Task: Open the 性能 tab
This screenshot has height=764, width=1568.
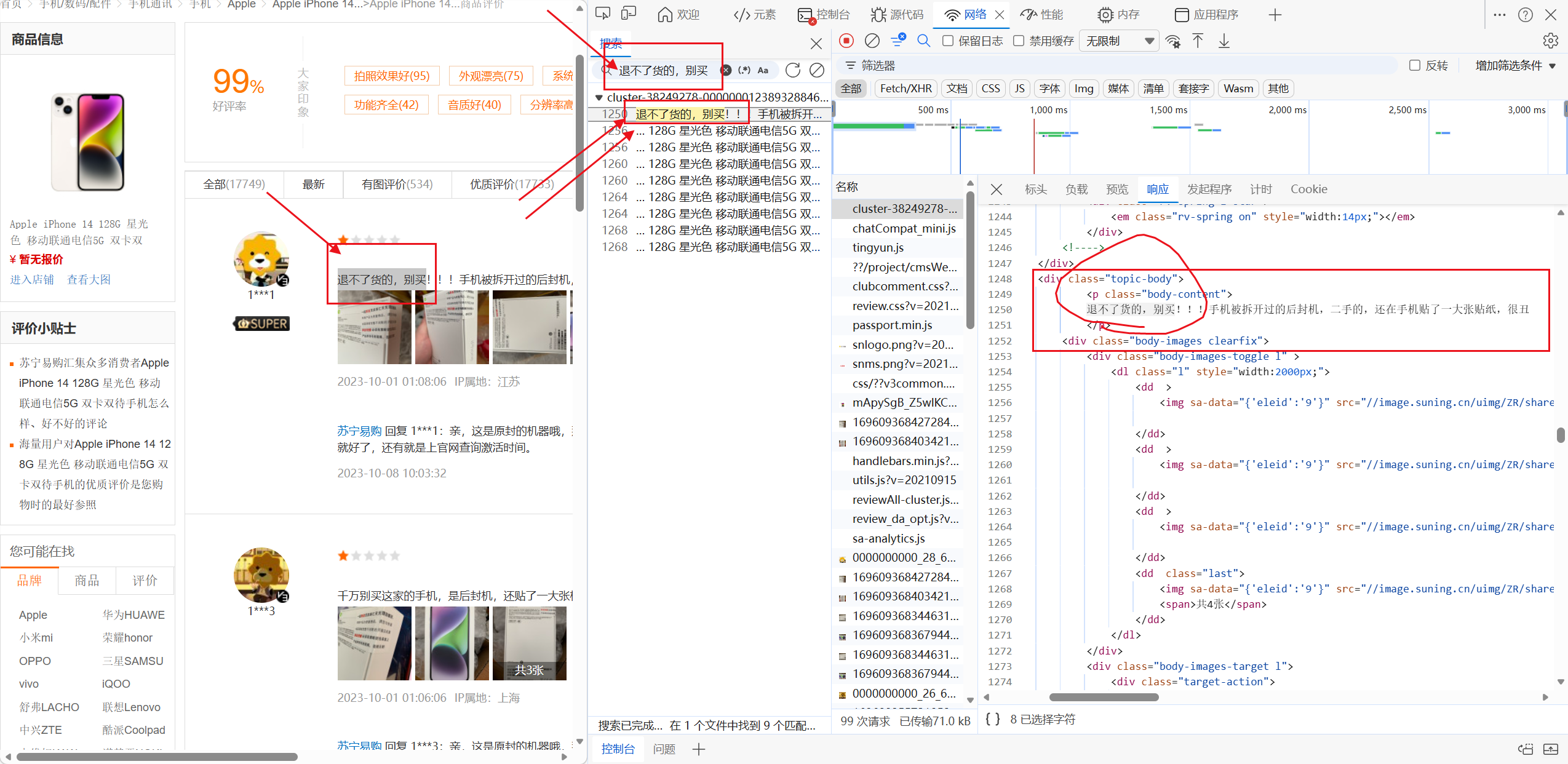Action: click(1041, 15)
